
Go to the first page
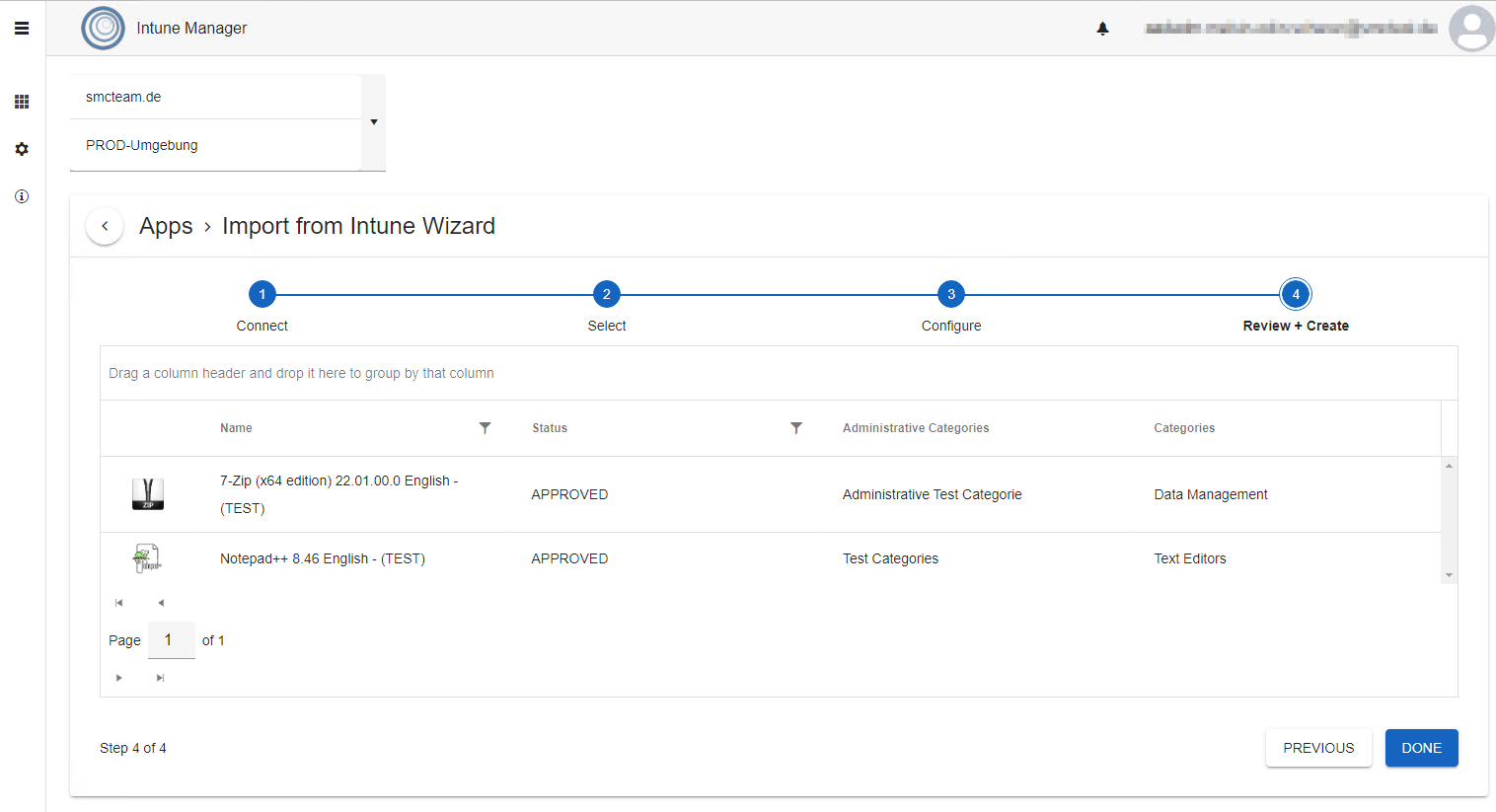119,603
